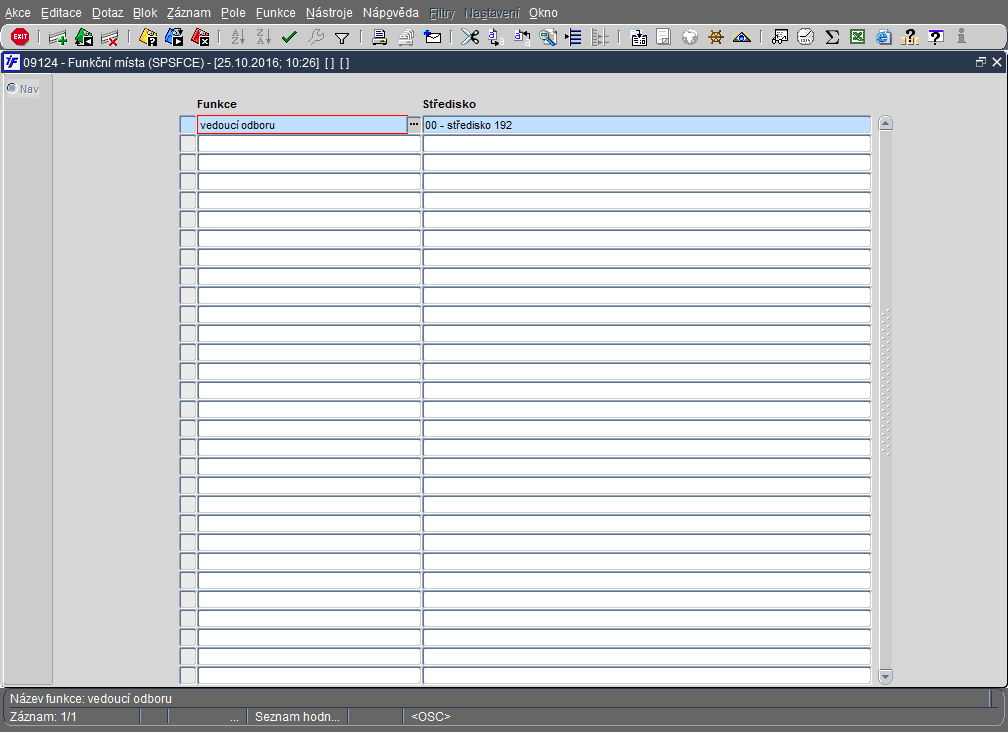
Task: Click the Sigma sum icon
Action: (832, 37)
